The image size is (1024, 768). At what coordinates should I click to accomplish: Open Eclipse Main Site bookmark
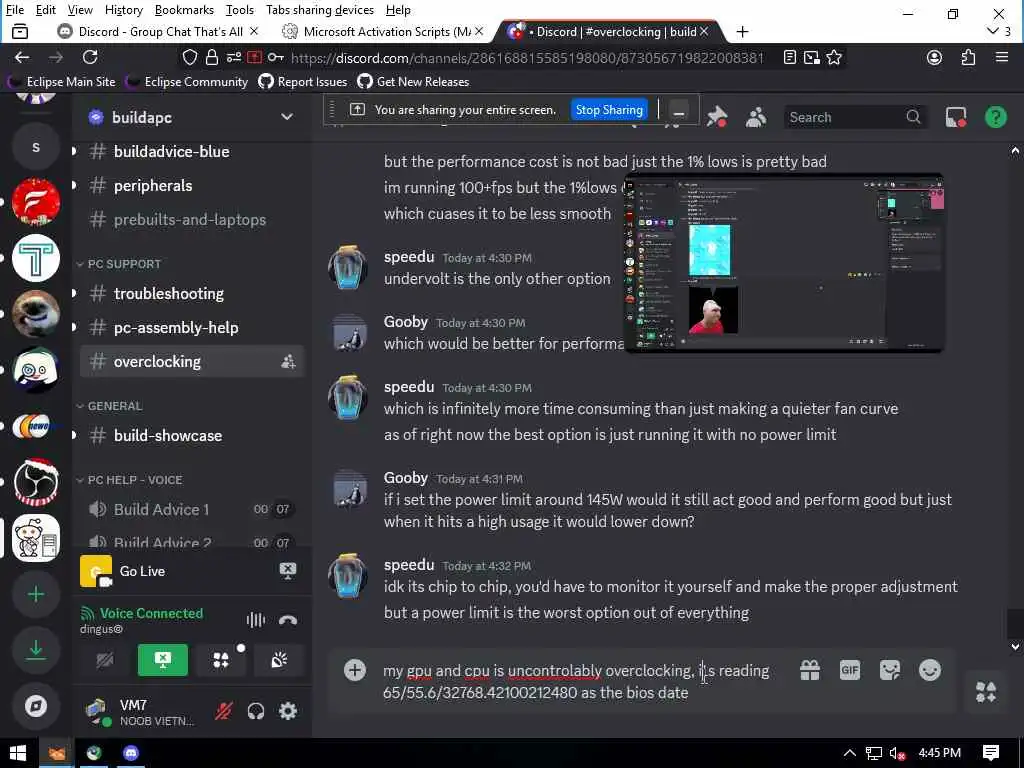61,82
